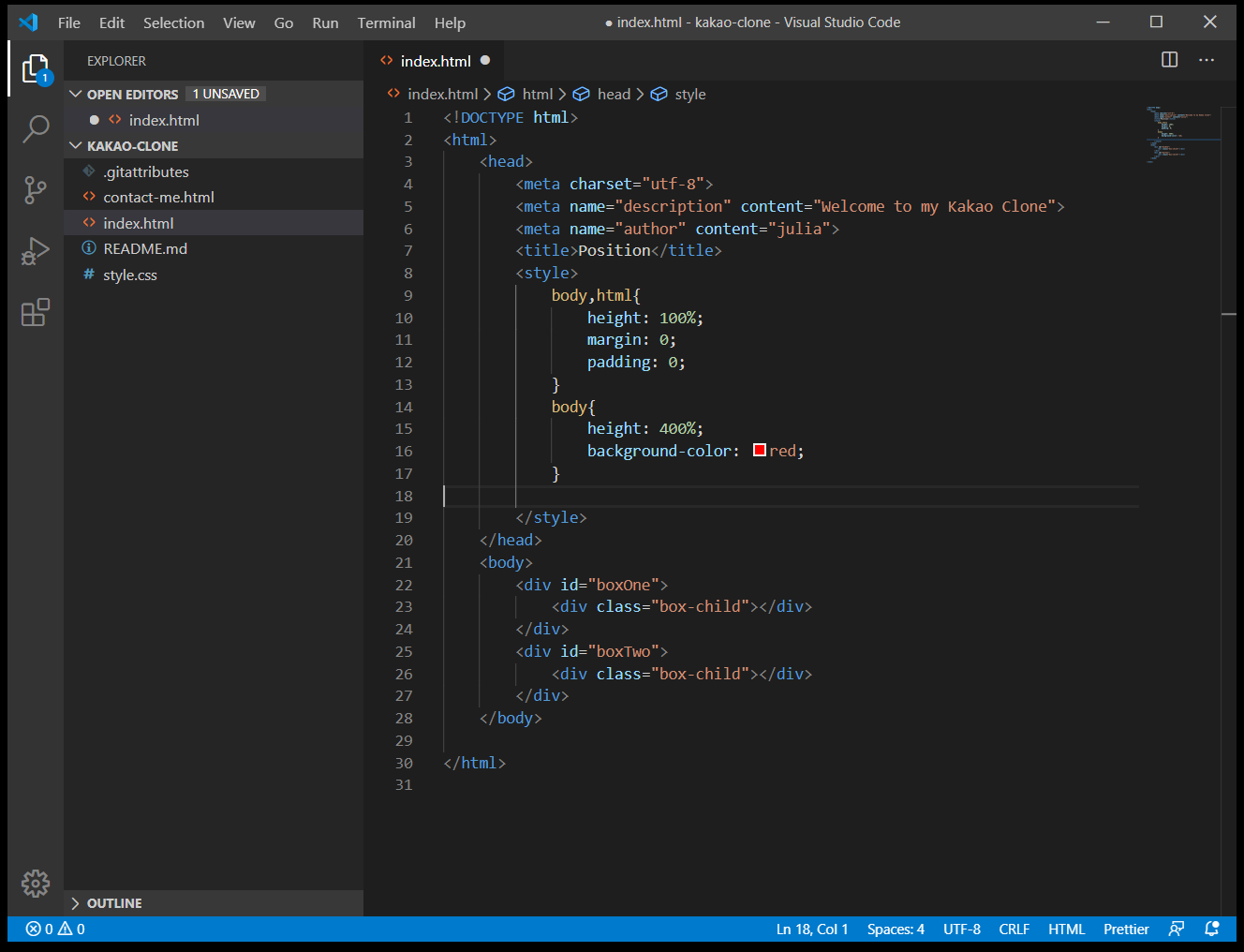Open contact-me.html in explorer
The width and height of the screenshot is (1244, 952).
(214, 197)
